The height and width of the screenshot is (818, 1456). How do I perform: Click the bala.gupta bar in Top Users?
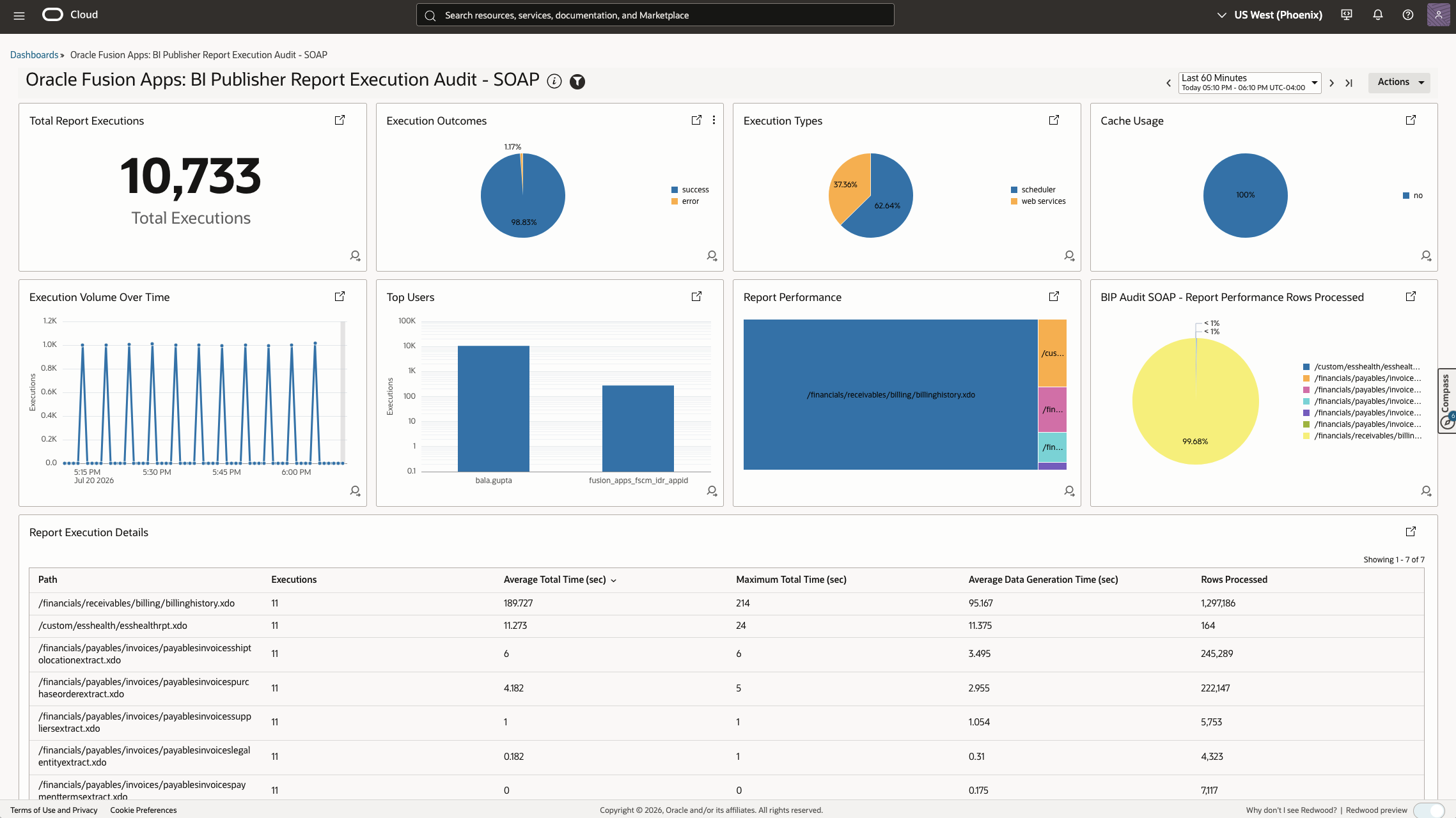493,408
